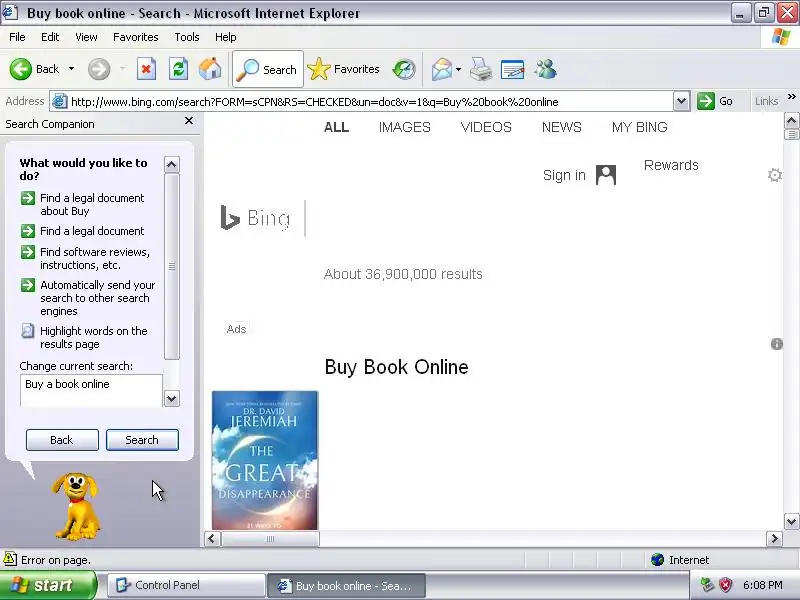Open the Favorites menu

(136, 37)
